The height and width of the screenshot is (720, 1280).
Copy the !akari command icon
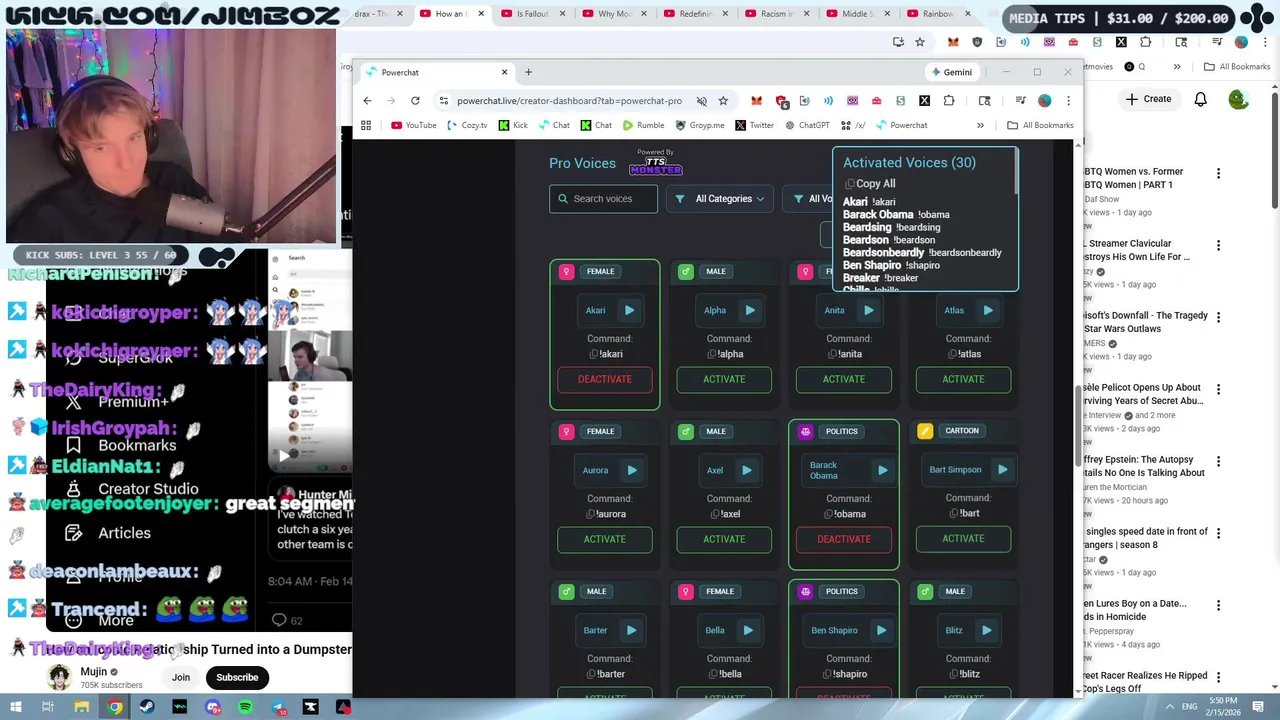(x=593, y=354)
